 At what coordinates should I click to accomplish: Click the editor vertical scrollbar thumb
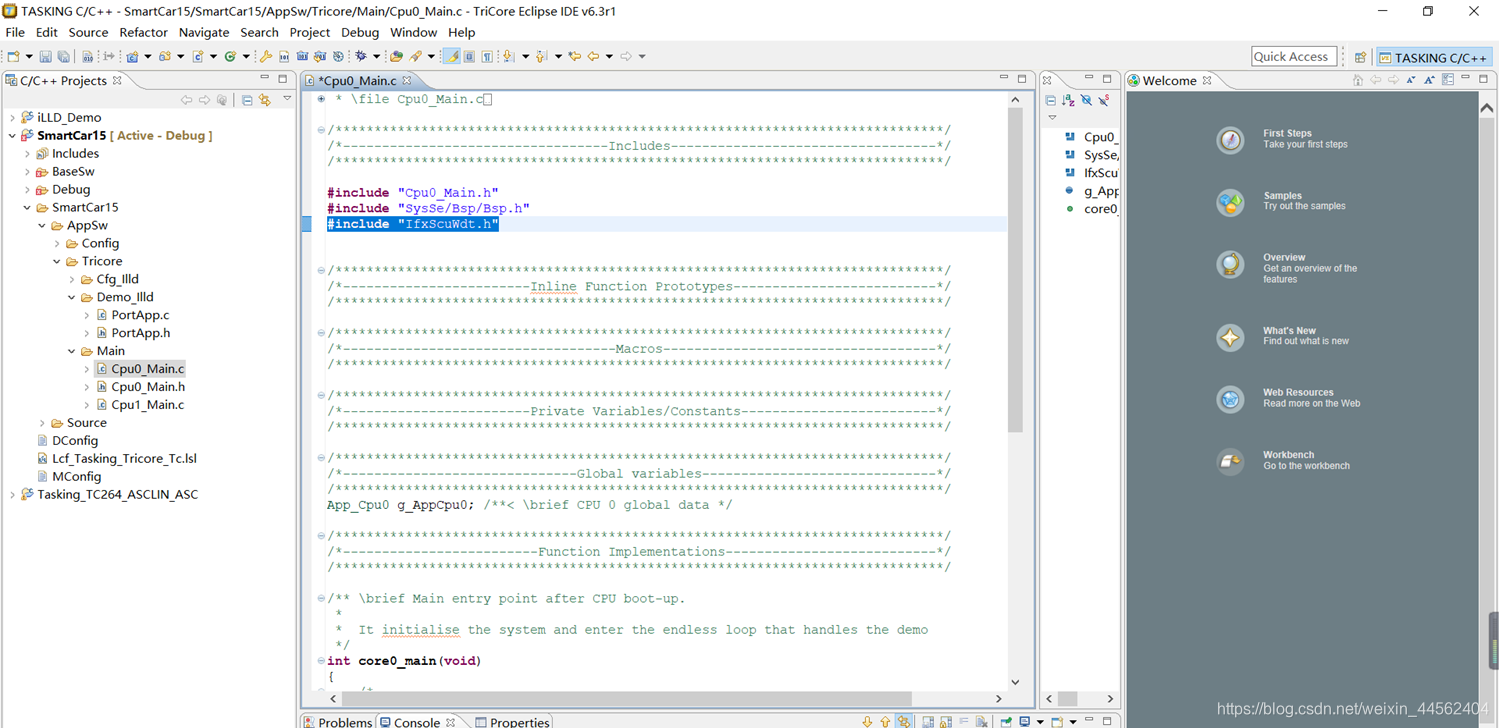tap(1015, 270)
